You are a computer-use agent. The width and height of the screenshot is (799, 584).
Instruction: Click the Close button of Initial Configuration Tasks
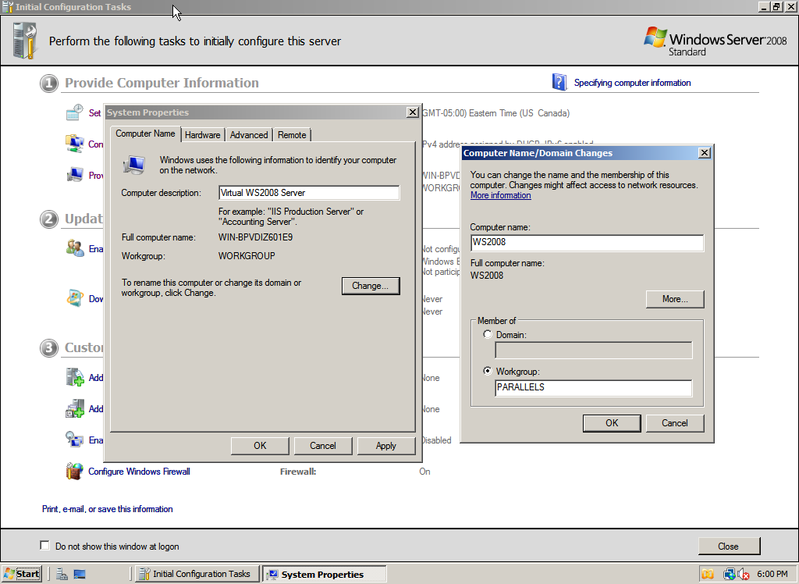click(x=729, y=546)
